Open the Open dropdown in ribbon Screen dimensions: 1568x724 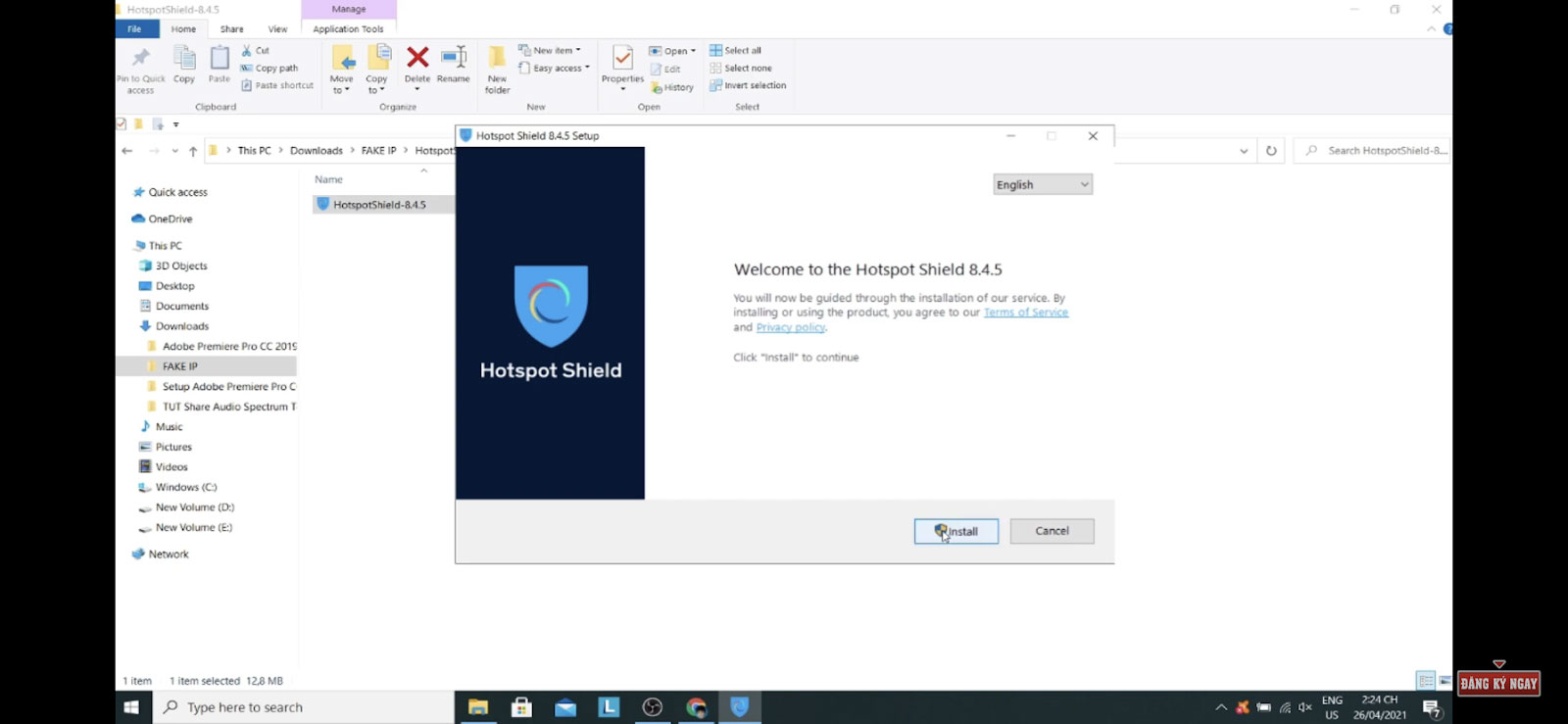point(672,51)
